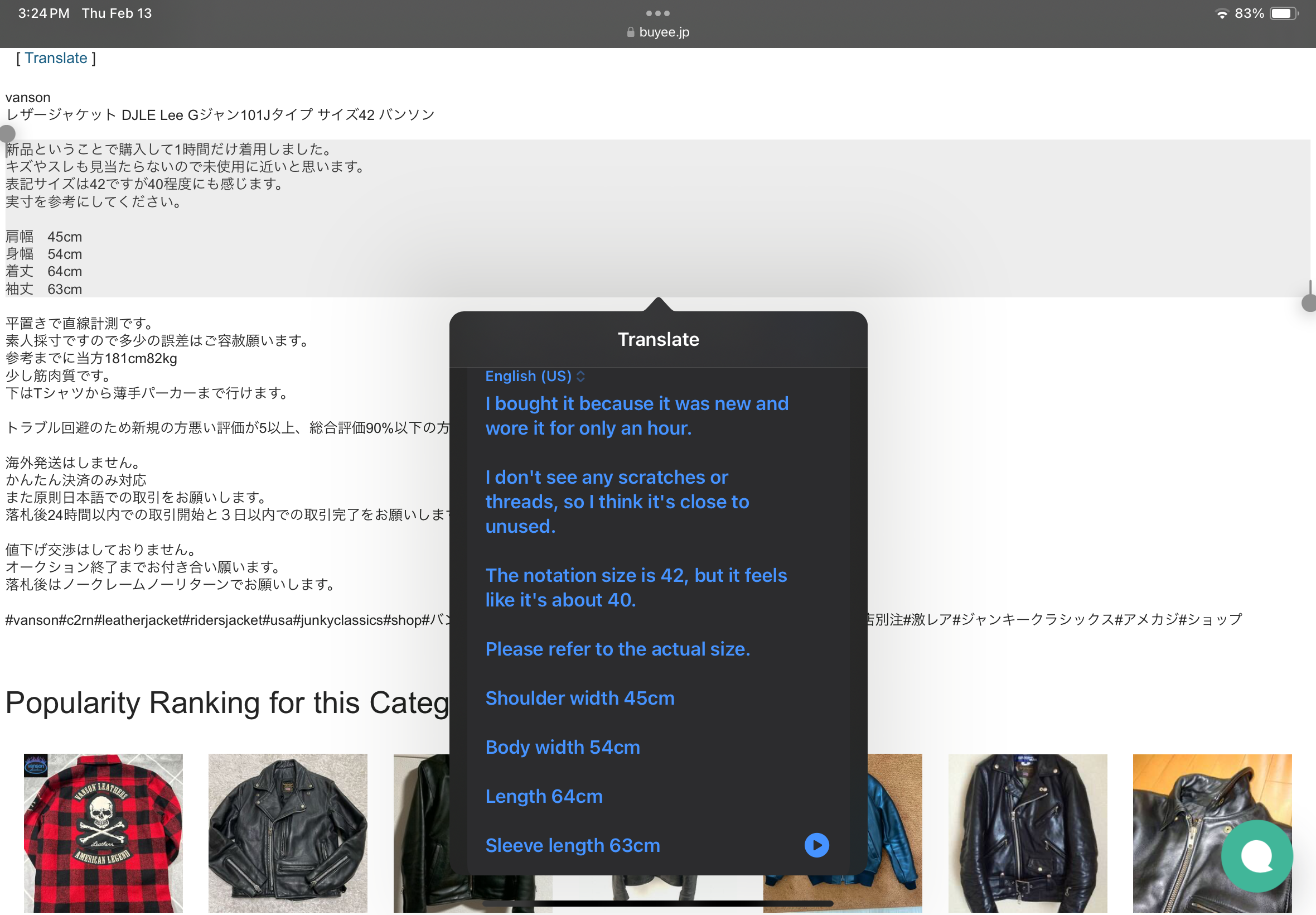Tap the Japanese title line with DJLE Lee
The width and height of the screenshot is (1316, 915).
coord(220,115)
